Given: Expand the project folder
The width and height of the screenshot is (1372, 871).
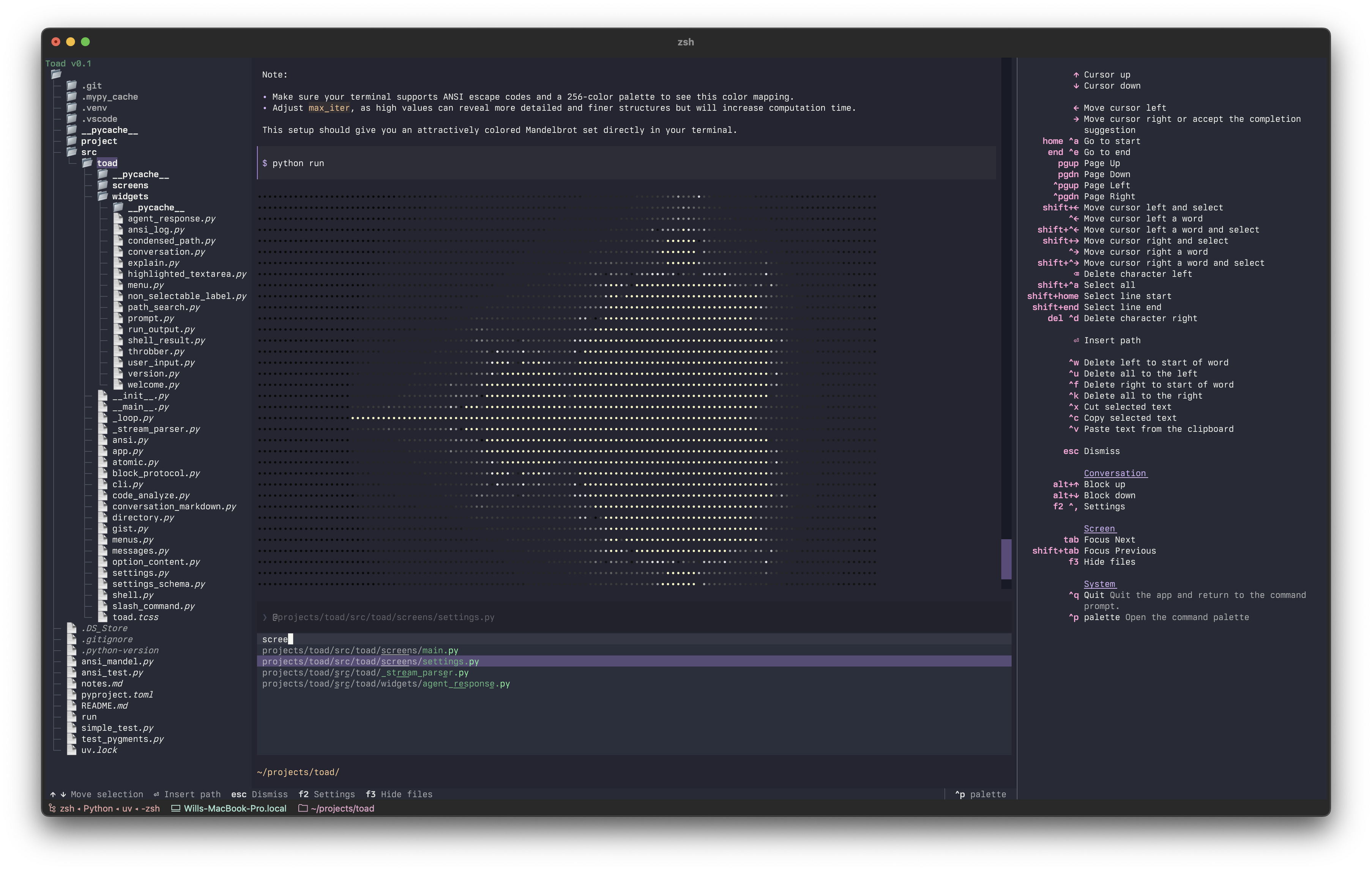Looking at the screenshot, I should pyautogui.click(x=99, y=141).
